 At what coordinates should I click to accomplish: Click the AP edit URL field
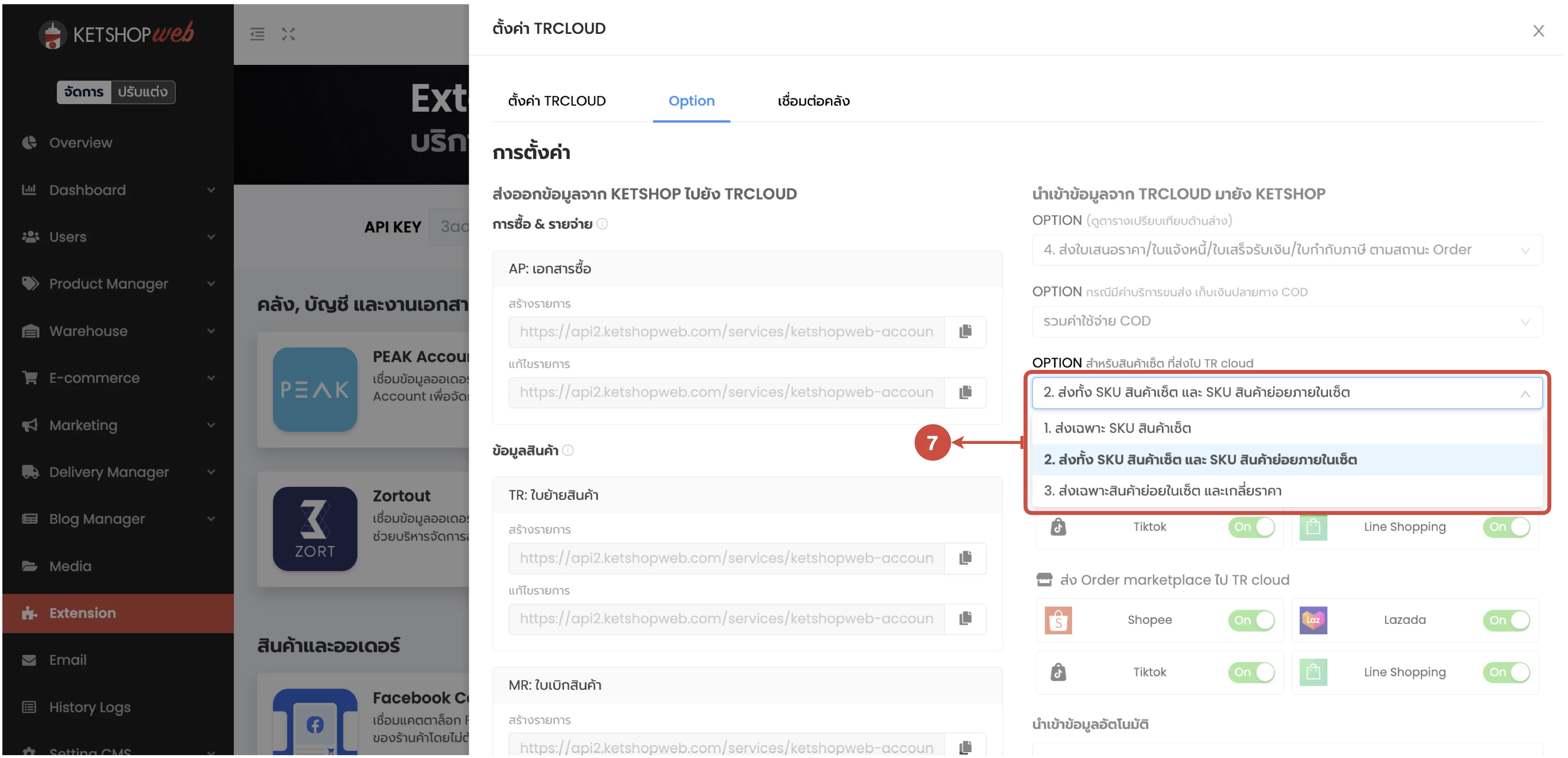[726, 393]
